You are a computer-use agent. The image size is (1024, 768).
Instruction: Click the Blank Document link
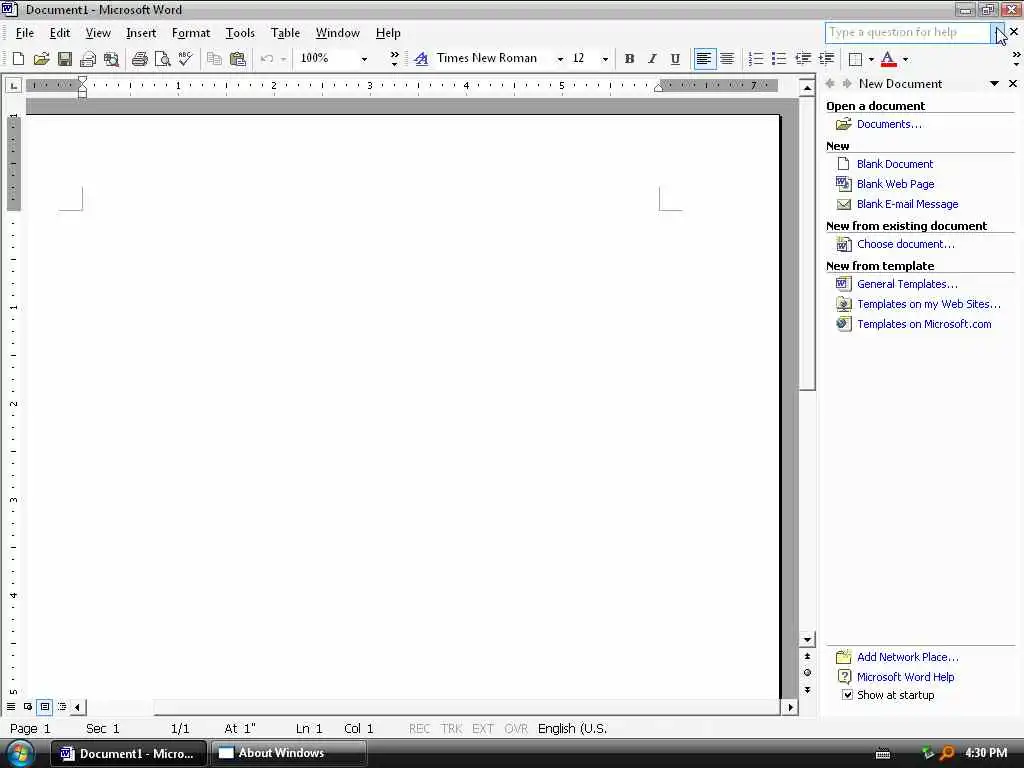(895, 164)
